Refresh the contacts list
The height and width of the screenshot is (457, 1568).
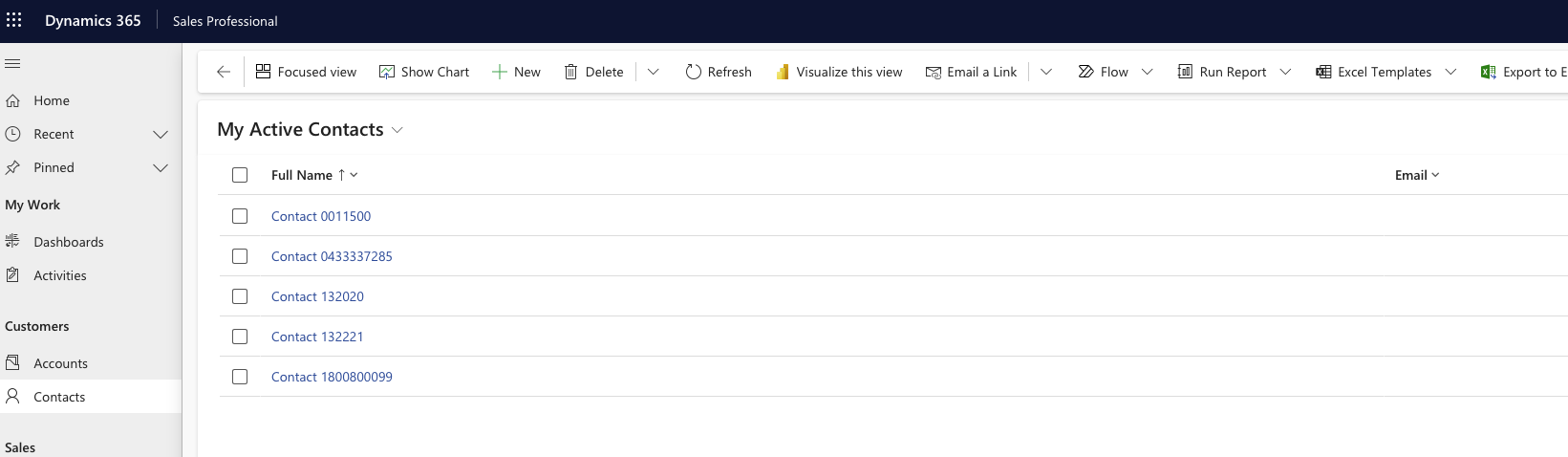point(719,72)
